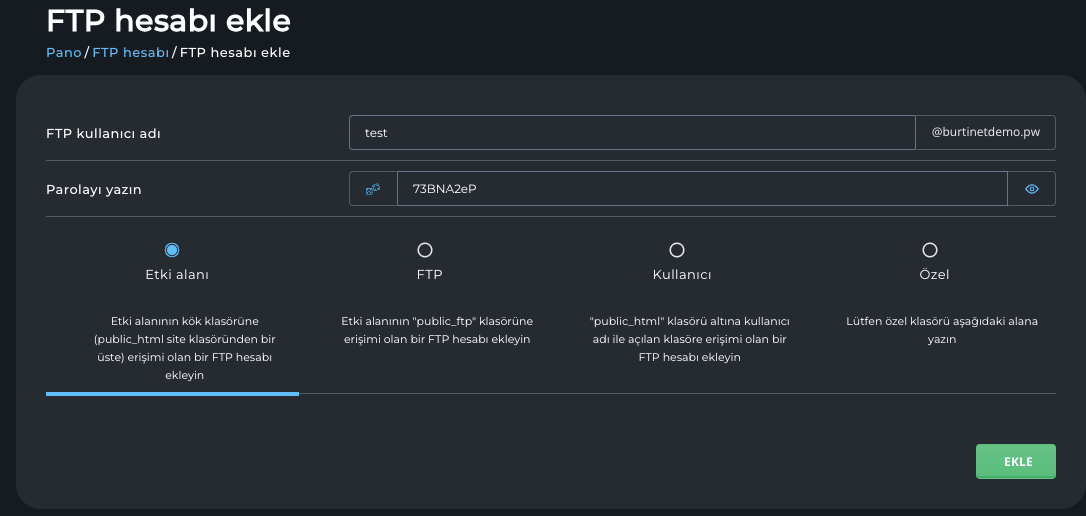The width and height of the screenshot is (1086, 516).
Task: Pick the Özel radio button
Action: 930,250
